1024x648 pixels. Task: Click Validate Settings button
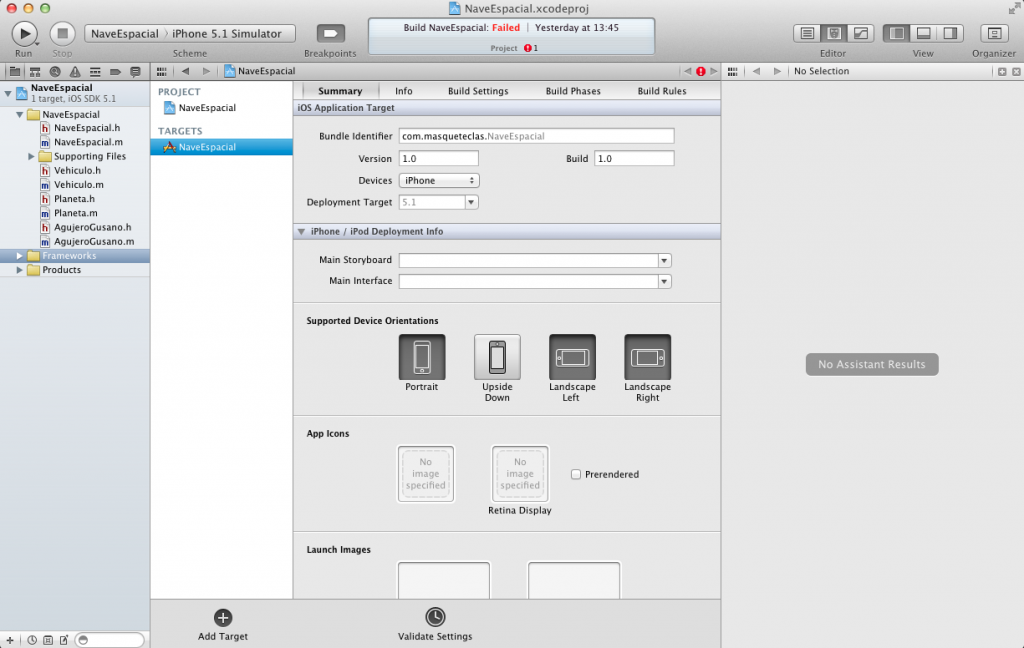(x=435, y=625)
